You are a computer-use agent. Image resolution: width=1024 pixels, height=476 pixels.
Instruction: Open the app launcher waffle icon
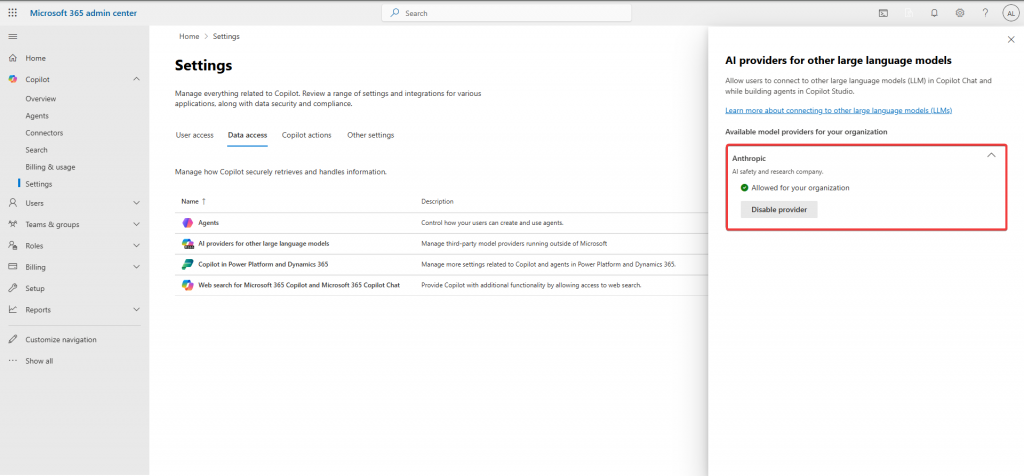coord(12,12)
